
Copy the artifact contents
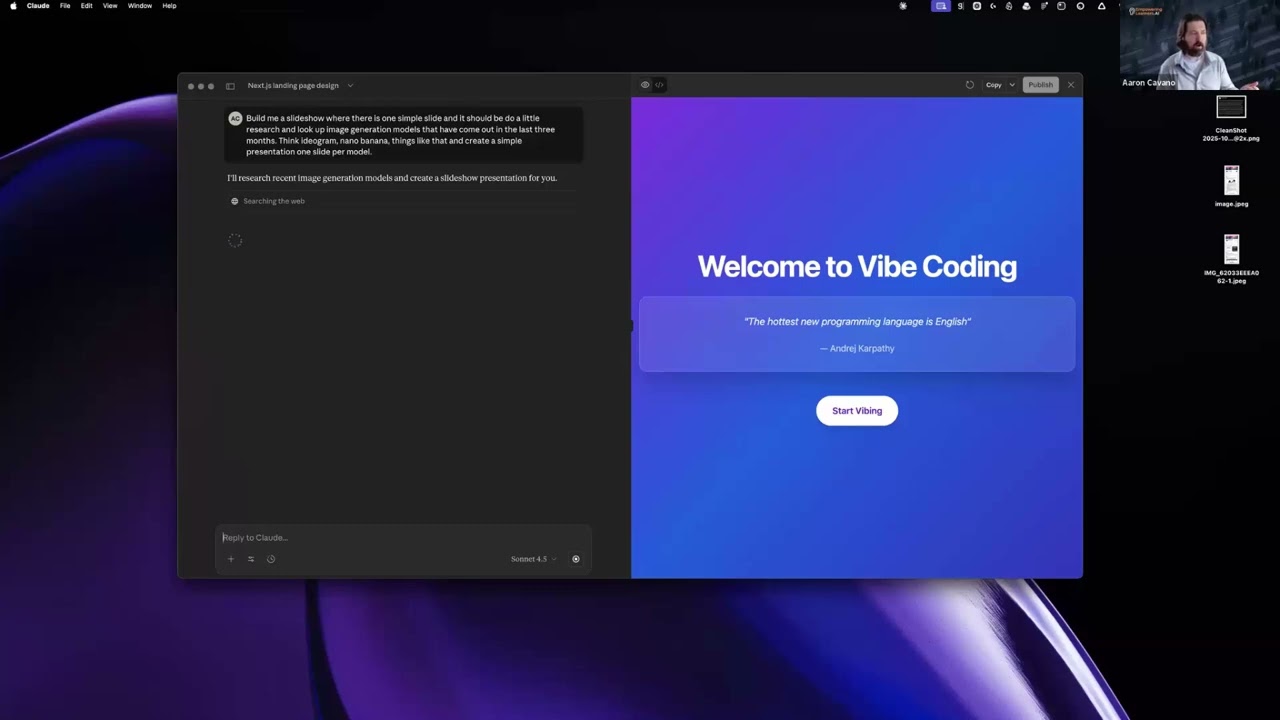[994, 85]
